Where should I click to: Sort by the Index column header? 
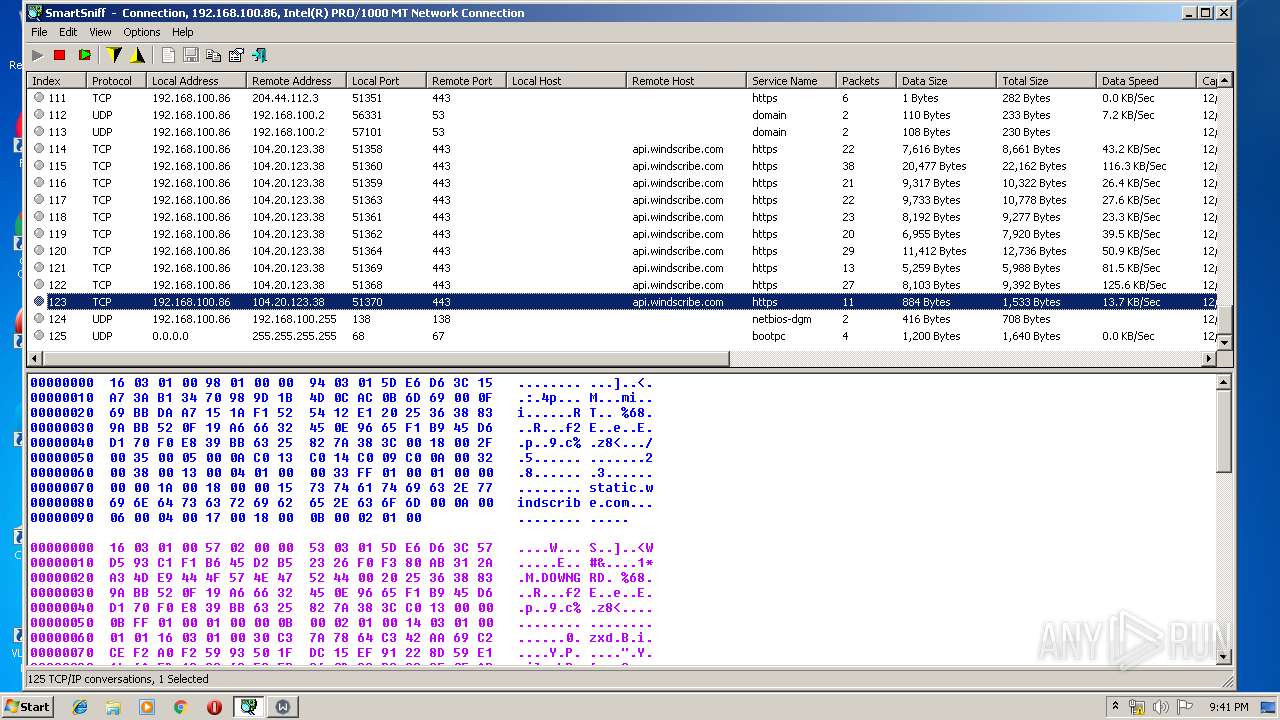(56, 81)
